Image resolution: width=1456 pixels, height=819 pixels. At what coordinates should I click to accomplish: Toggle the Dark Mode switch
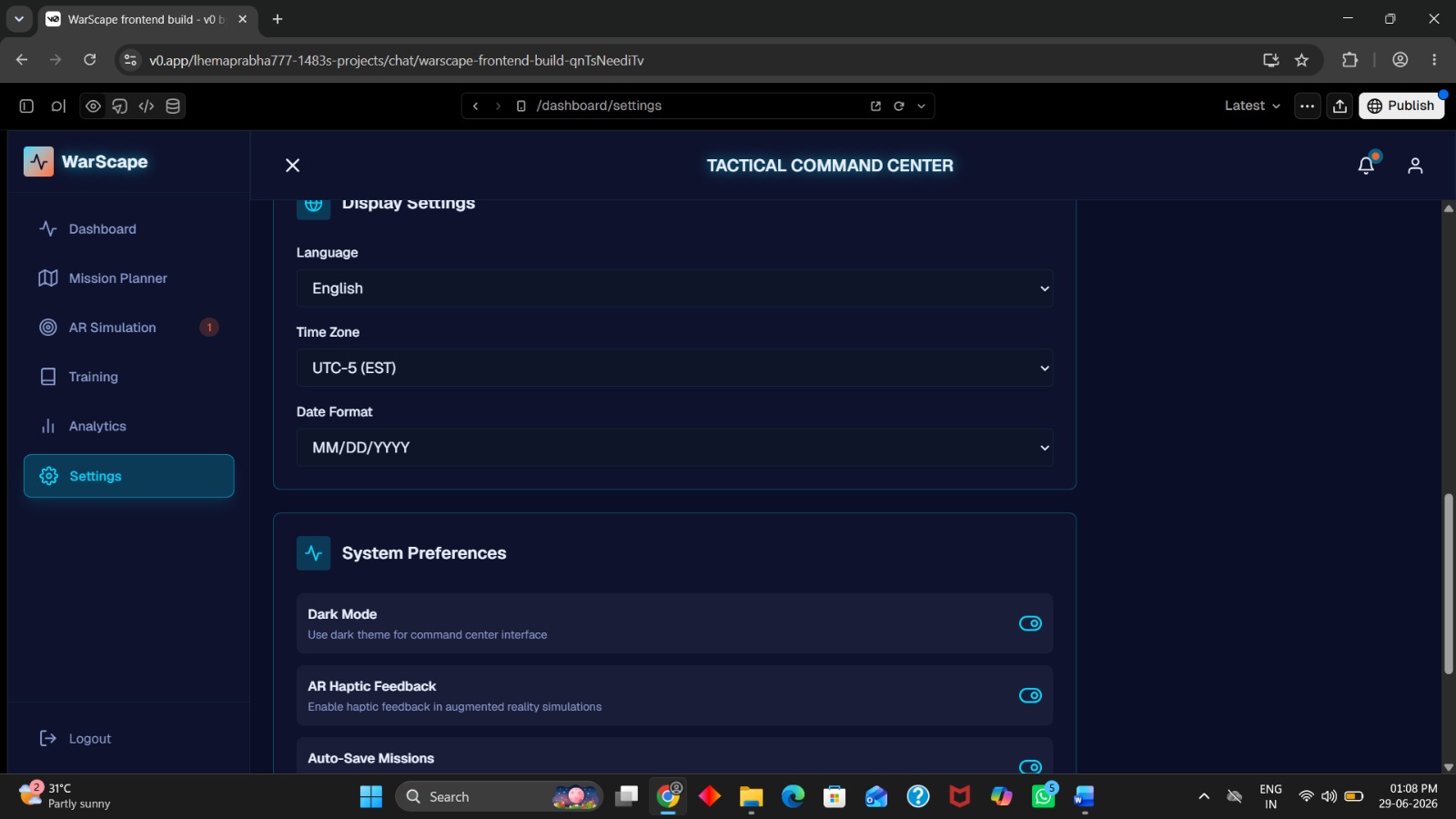[x=1030, y=623]
